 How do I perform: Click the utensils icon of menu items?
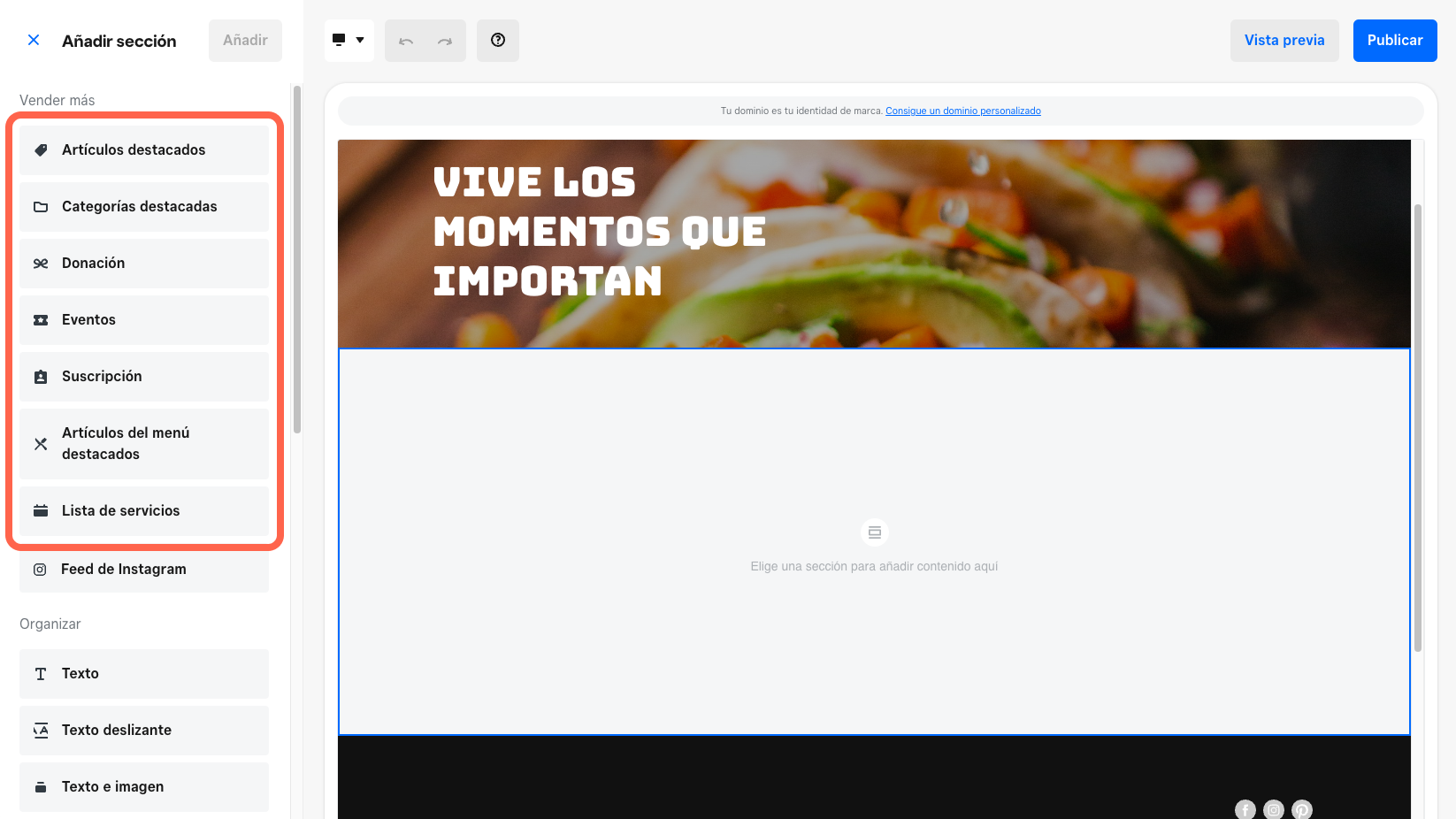click(41, 444)
